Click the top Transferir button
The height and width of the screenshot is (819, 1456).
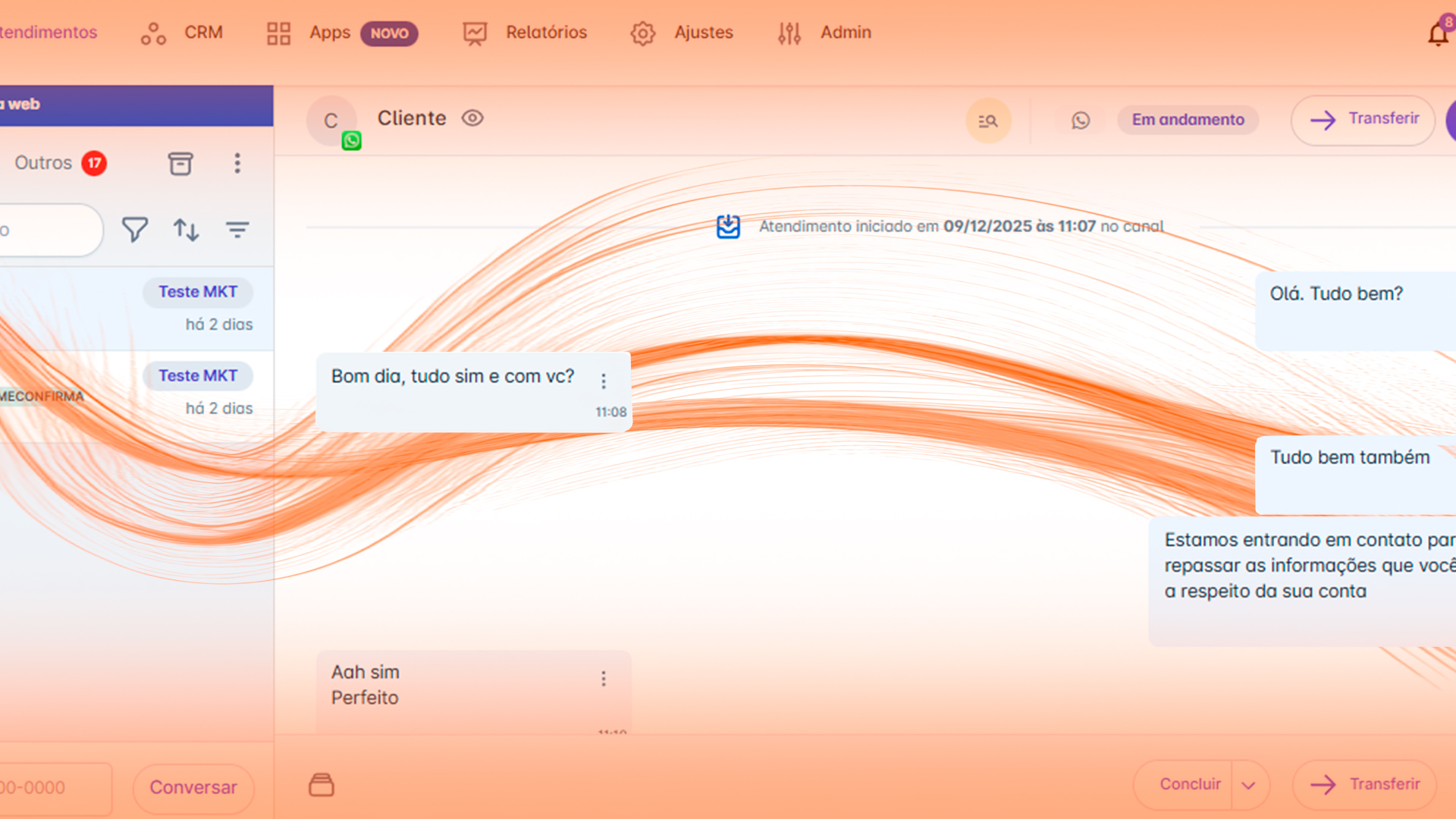1363,119
